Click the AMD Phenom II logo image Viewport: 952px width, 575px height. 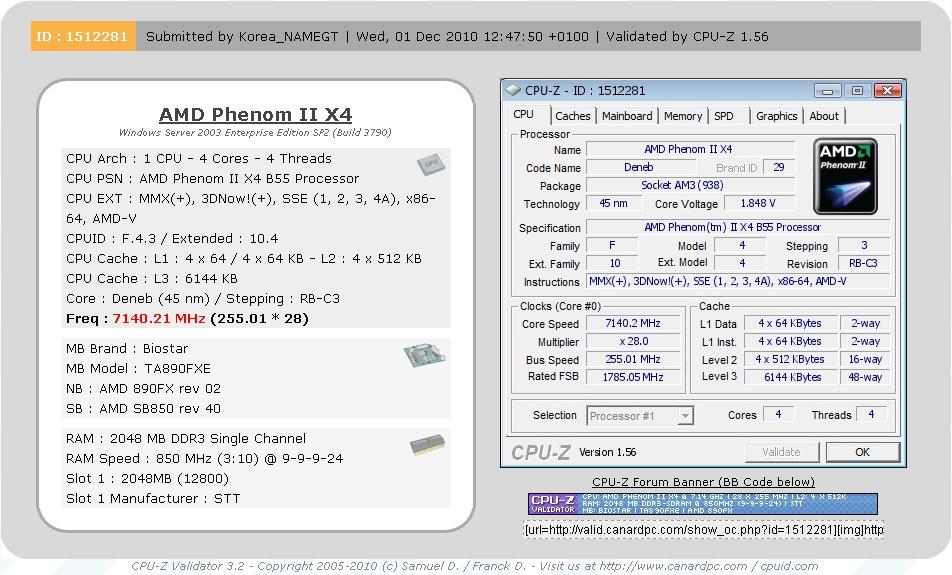[x=845, y=176]
